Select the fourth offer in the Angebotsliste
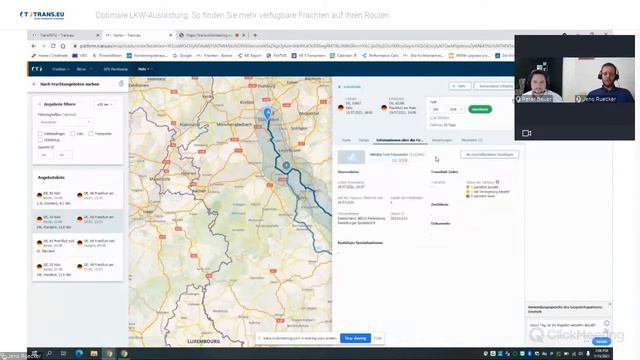Viewport: 640px width, 360px height. click(x=78, y=270)
